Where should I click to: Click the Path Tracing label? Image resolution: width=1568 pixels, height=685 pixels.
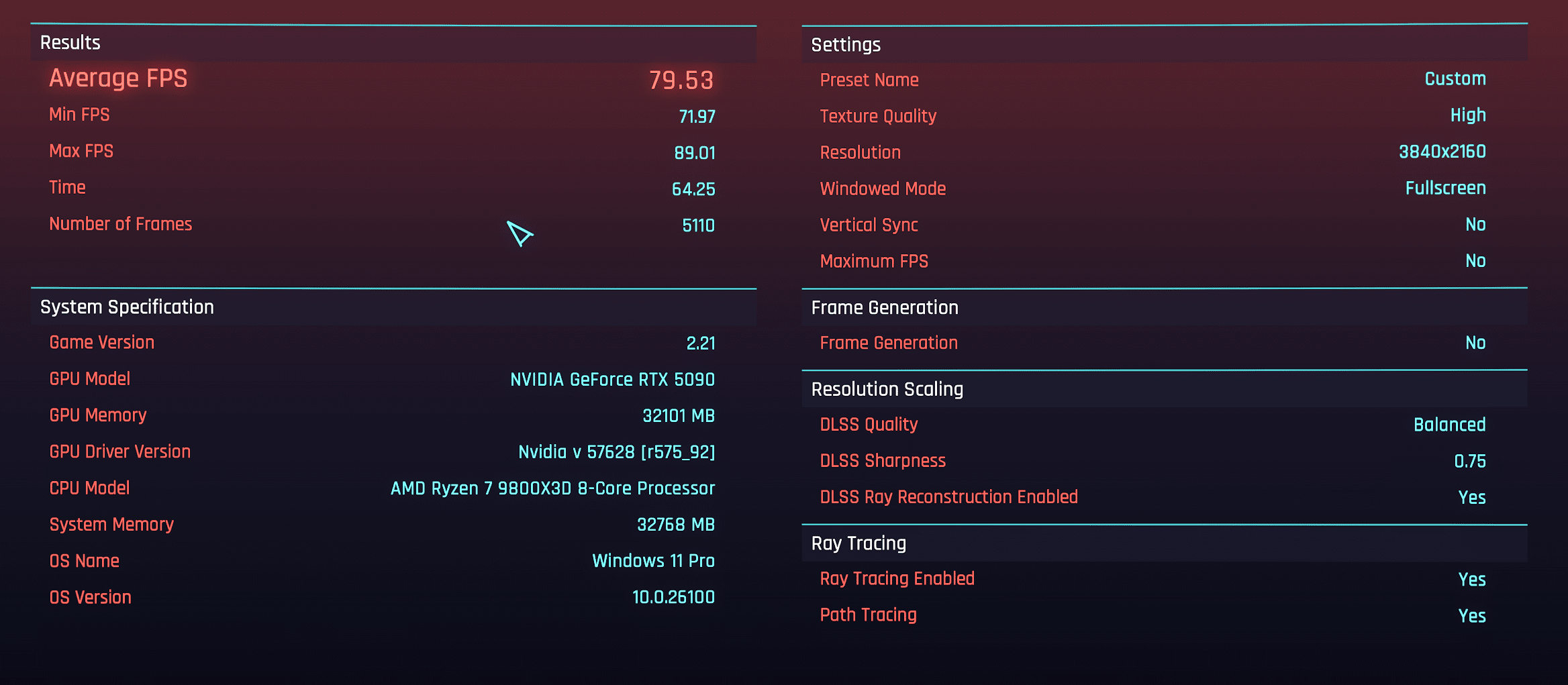click(868, 615)
